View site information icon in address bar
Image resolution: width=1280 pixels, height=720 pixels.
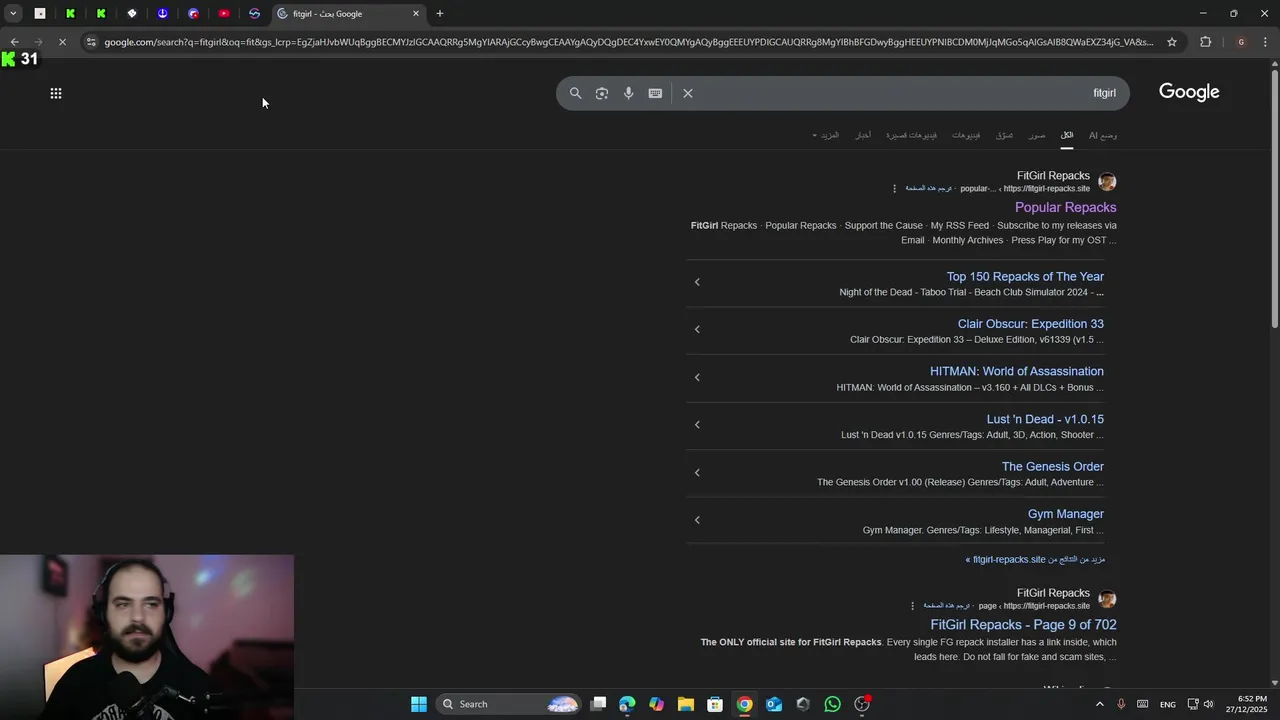[91, 42]
